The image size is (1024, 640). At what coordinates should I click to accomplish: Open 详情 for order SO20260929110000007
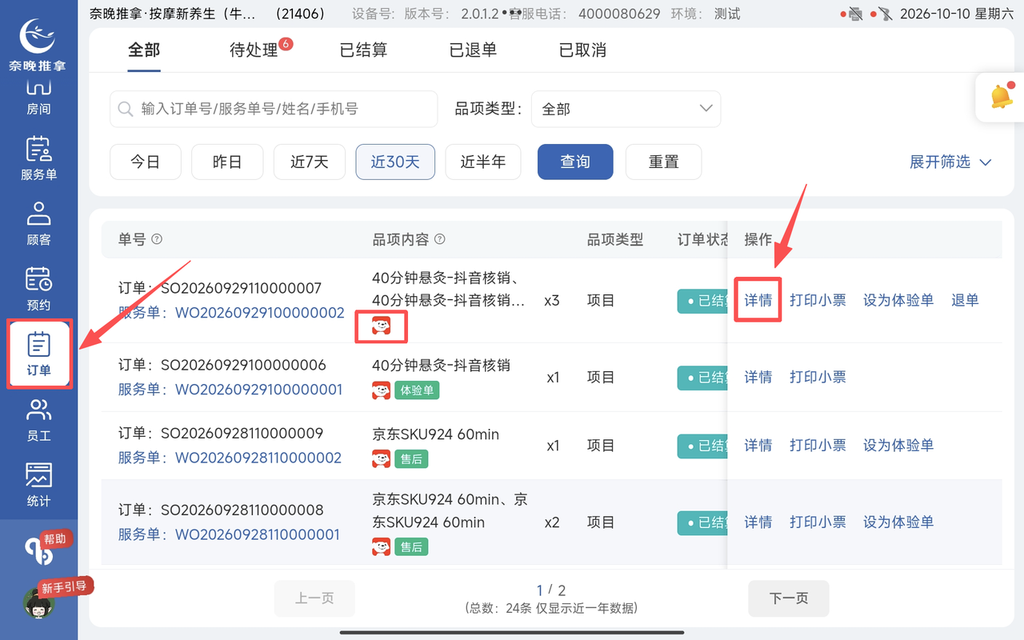click(758, 300)
